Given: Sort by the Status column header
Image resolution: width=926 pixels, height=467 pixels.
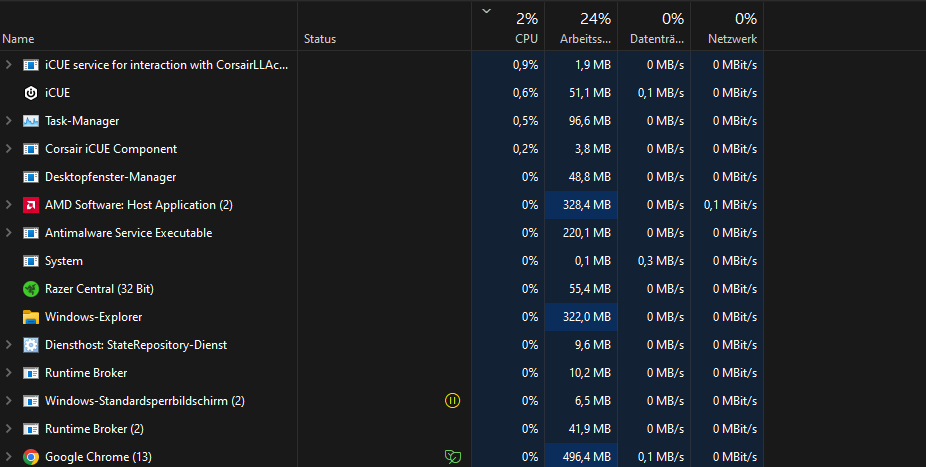Looking at the screenshot, I should click(x=384, y=26).
